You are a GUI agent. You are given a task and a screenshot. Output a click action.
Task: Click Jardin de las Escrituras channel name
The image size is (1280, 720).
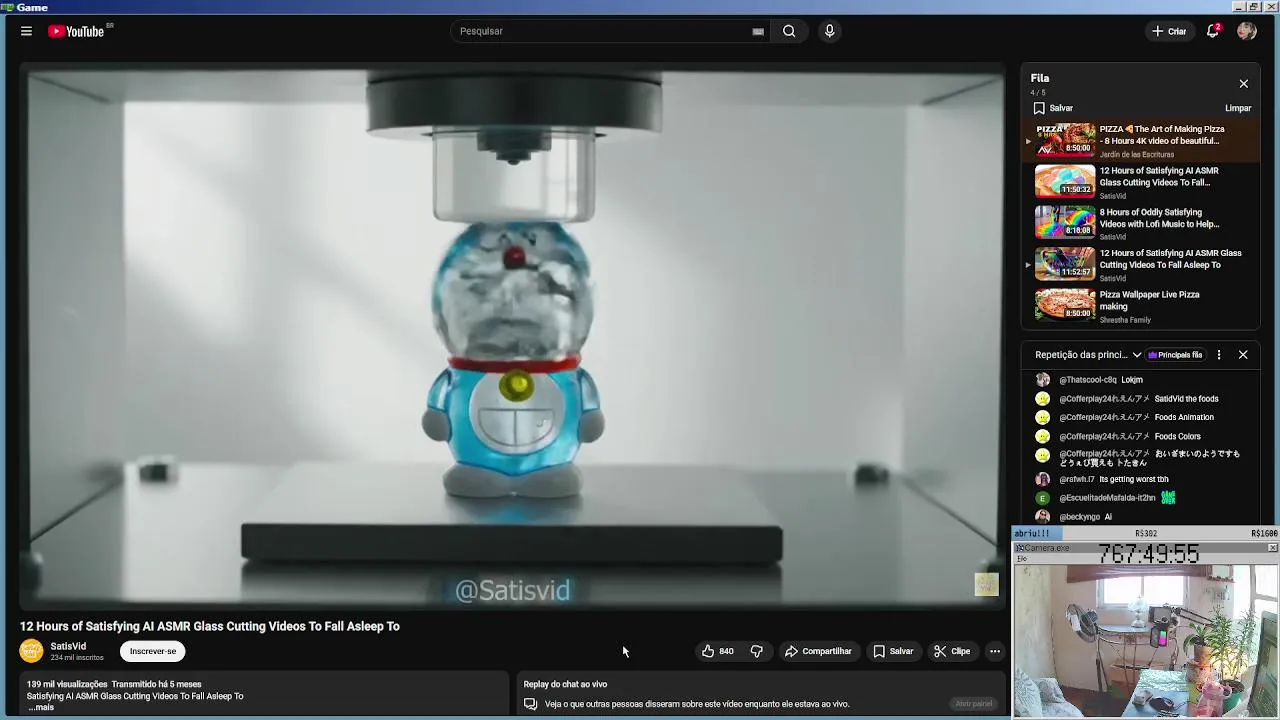click(x=1135, y=155)
